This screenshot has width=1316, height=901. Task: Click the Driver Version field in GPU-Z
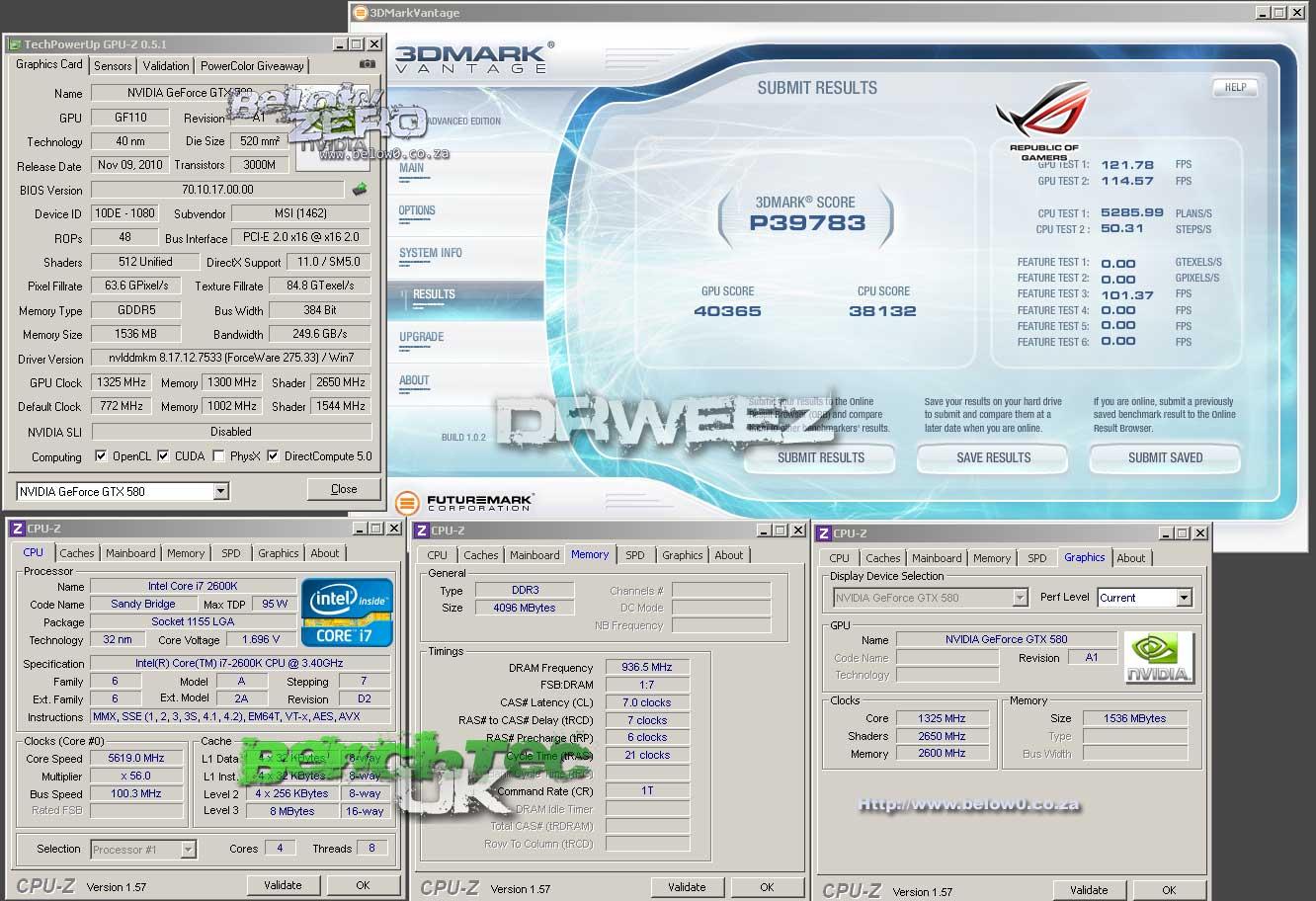click(x=230, y=358)
